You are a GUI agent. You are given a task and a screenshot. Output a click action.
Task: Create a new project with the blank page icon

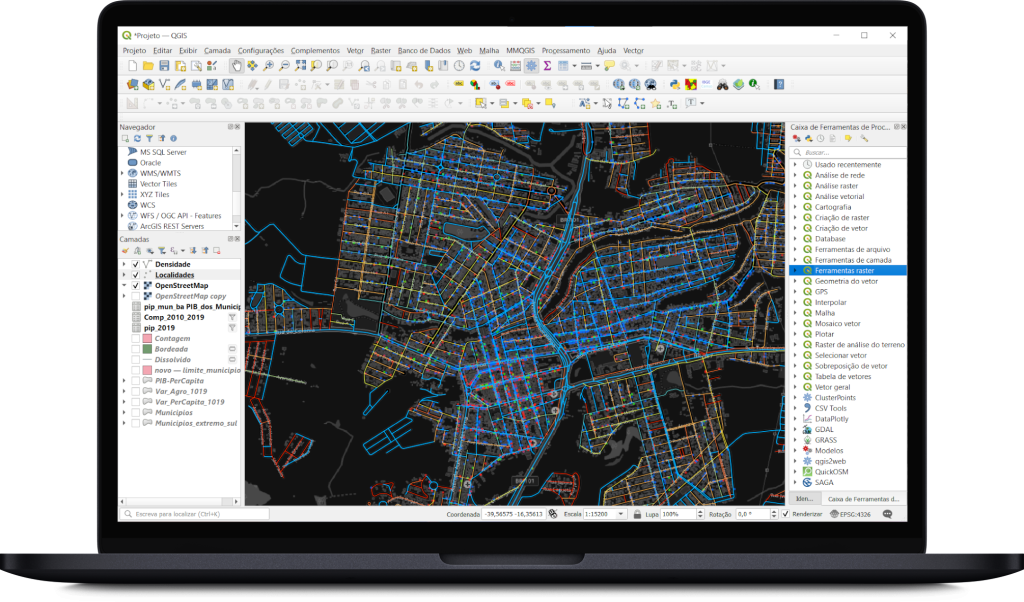[133, 66]
